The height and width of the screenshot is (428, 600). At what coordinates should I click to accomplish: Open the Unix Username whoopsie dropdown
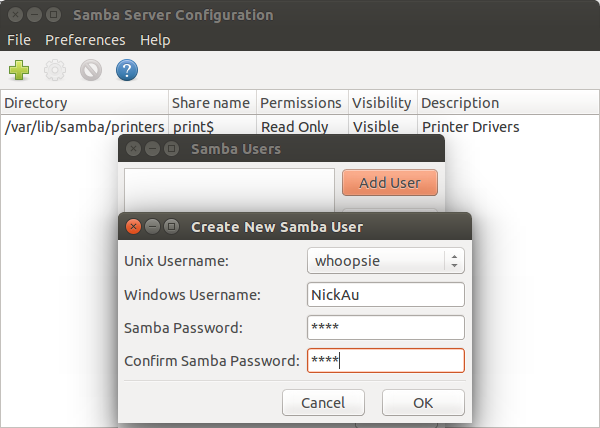point(386,261)
